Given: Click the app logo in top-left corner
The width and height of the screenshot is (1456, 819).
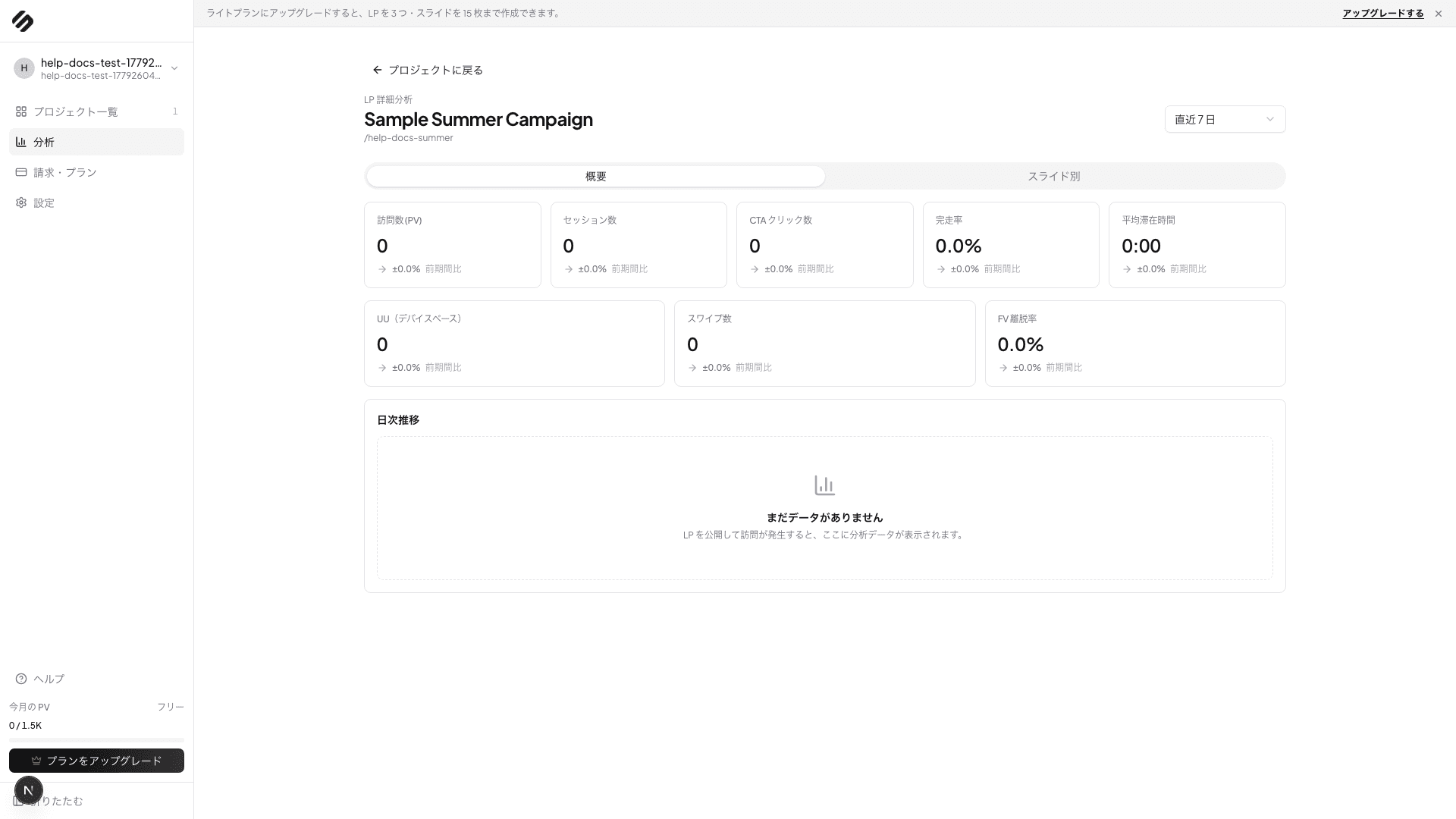Looking at the screenshot, I should pyautogui.click(x=23, y=21).
